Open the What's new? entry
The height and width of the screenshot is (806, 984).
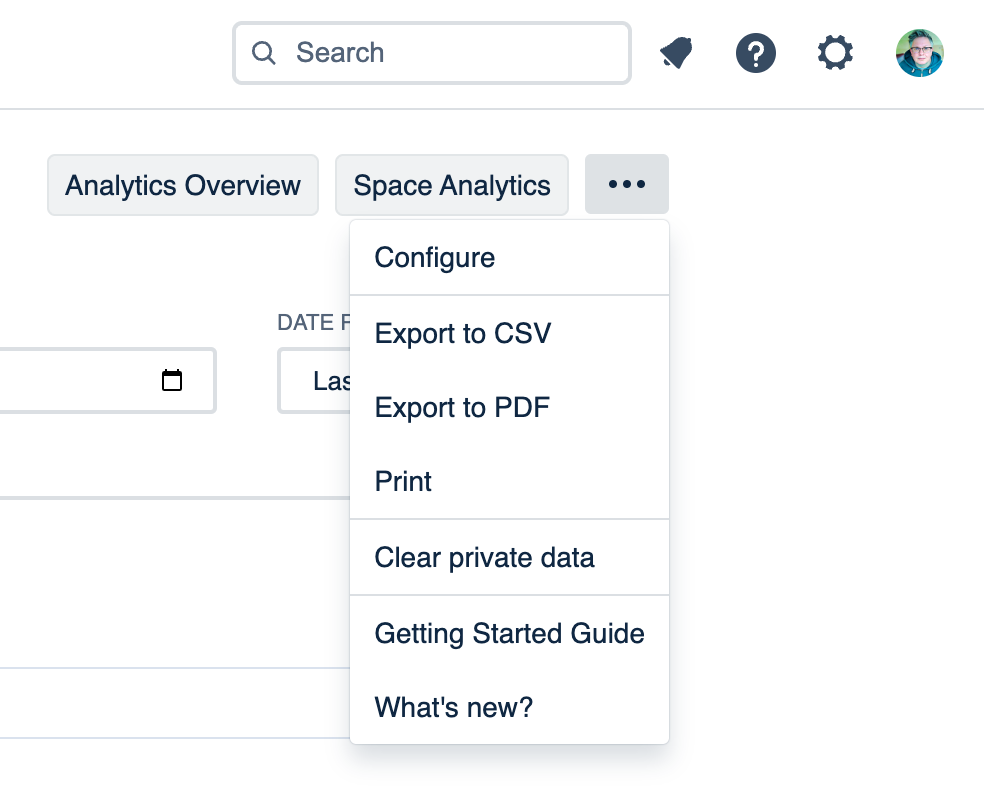coord(454,708)
